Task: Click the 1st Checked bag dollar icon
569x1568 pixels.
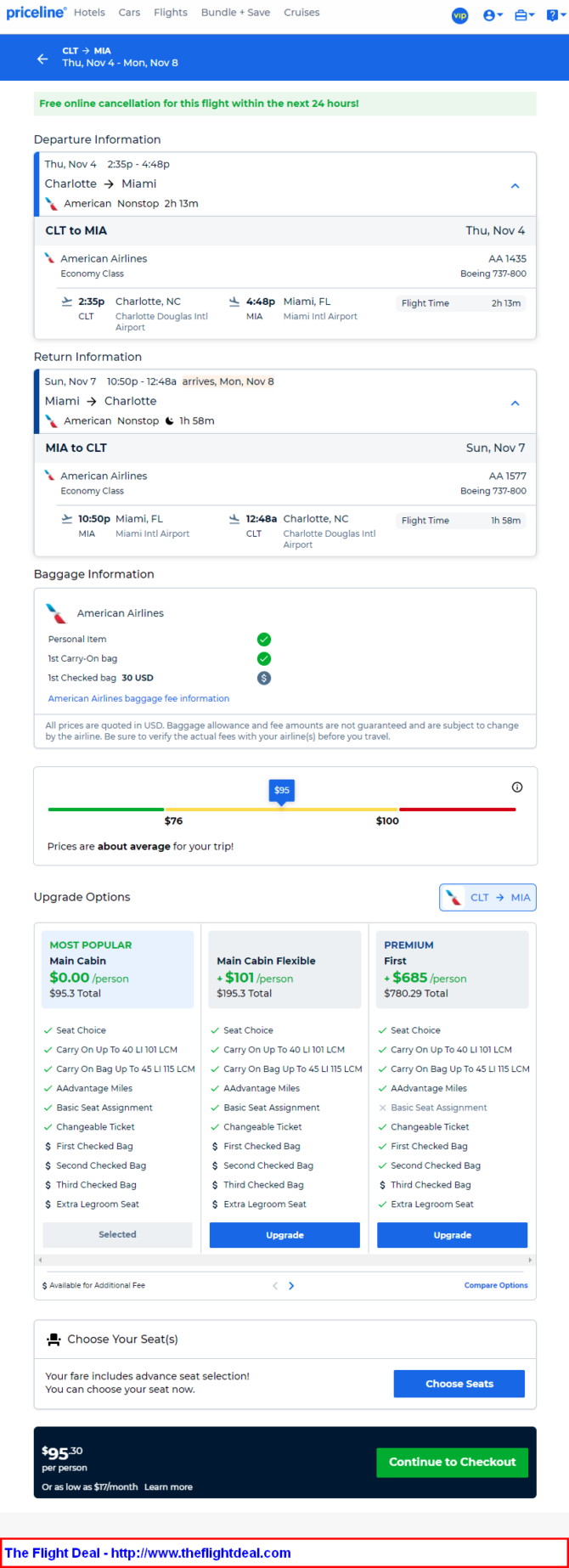Action: pyautogui.click(x=264, y=678)
